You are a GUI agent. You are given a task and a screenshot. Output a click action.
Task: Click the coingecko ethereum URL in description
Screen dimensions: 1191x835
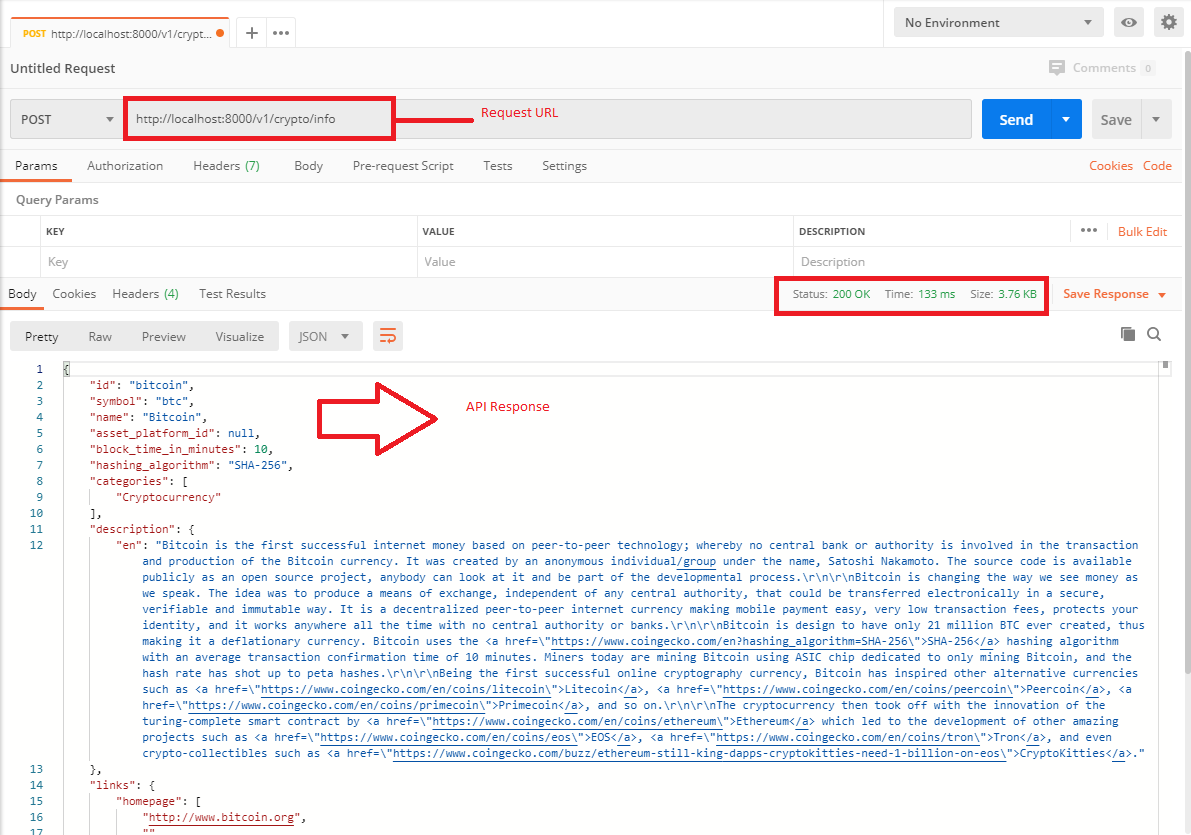click(577, 721)
